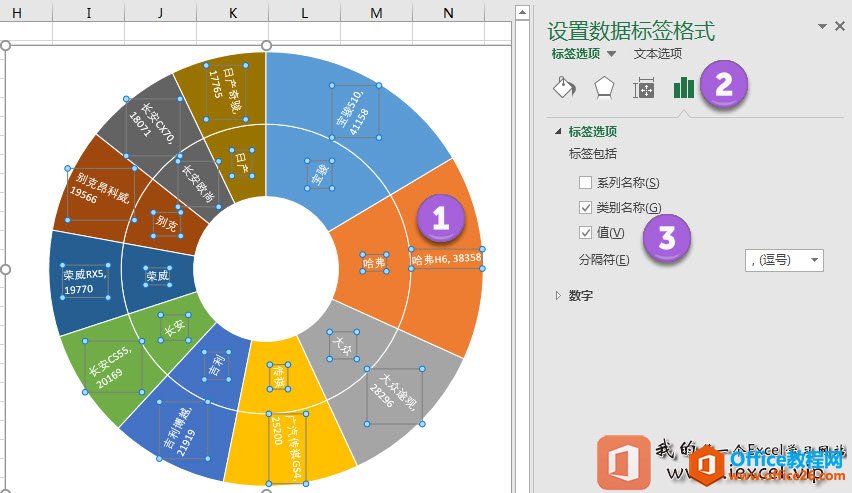Image resolution: width=852 pixels, height=493 pixels.
Task: Select column M header
Action: point(376,13)
